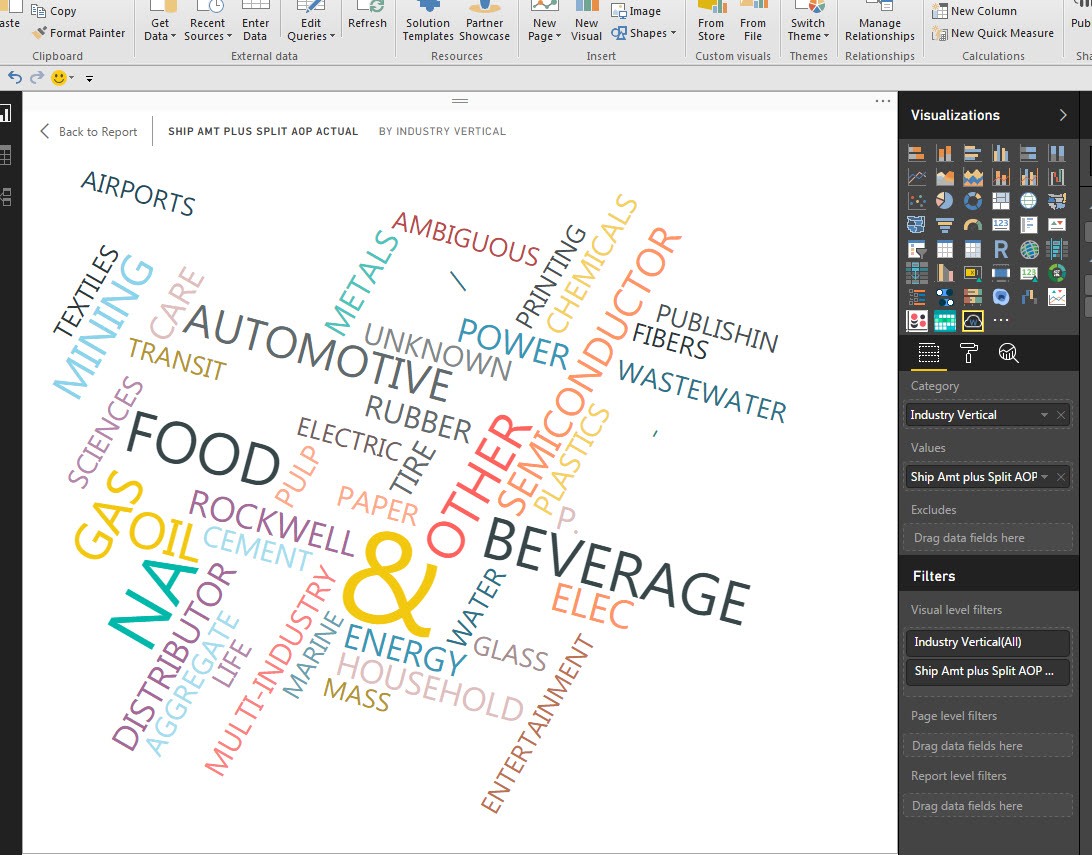This screenshot has width=1092, height=855.
Task: Select the stacked bar chart visual
Action: pyautogui.click(x=916, y=153)
